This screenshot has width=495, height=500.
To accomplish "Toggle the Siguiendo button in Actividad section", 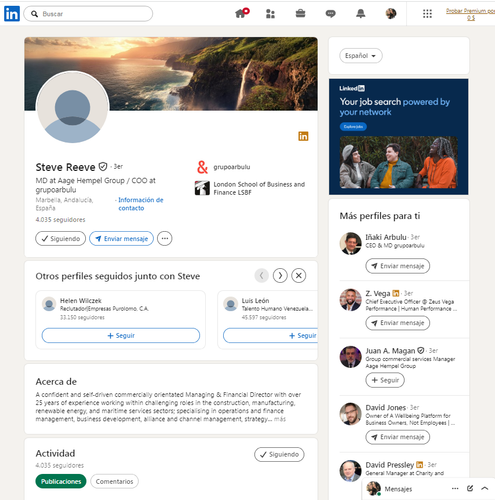I will tap(279, 454).
